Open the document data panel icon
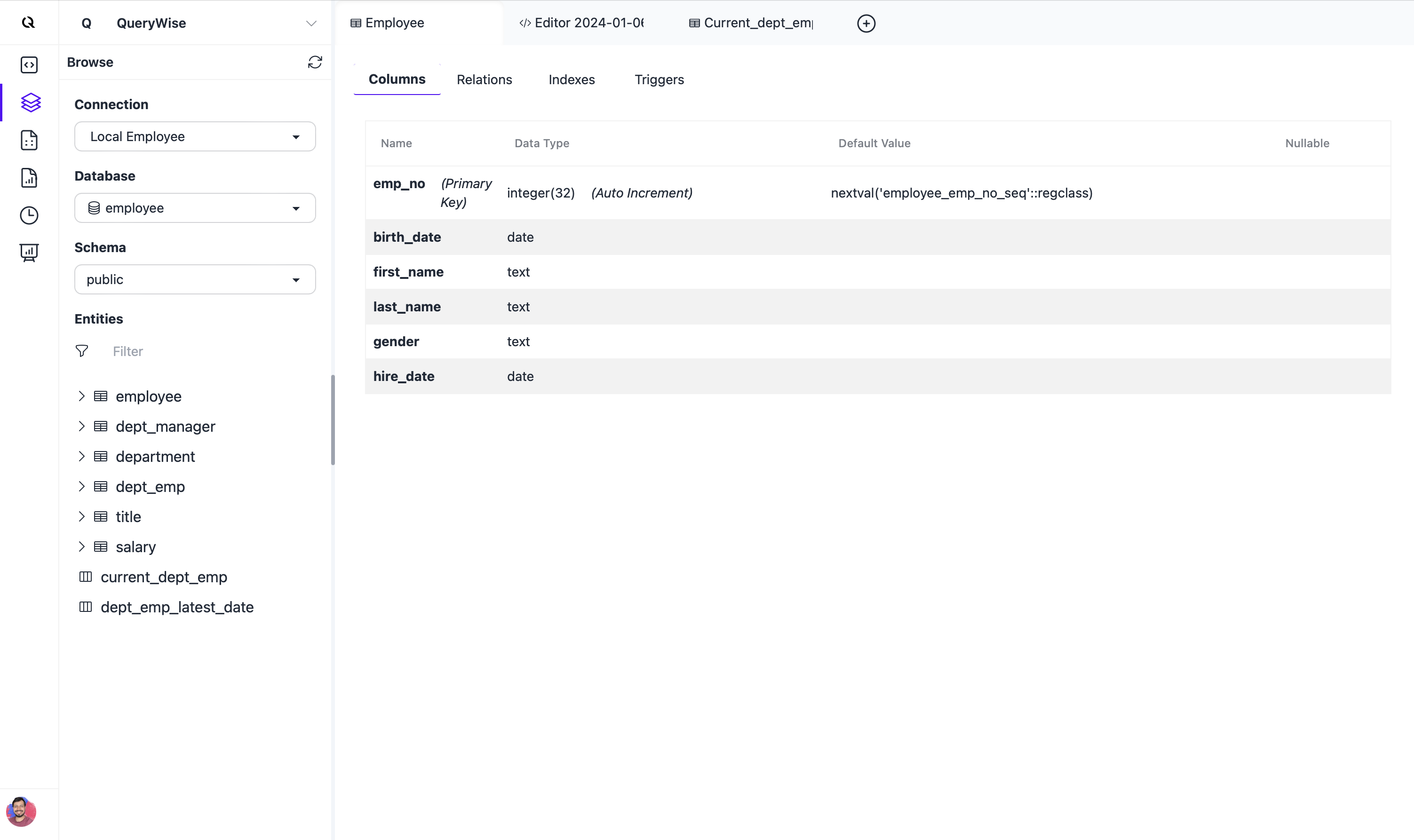Image resolution: width=1414 pixels, height=840 pixels. 29,140
